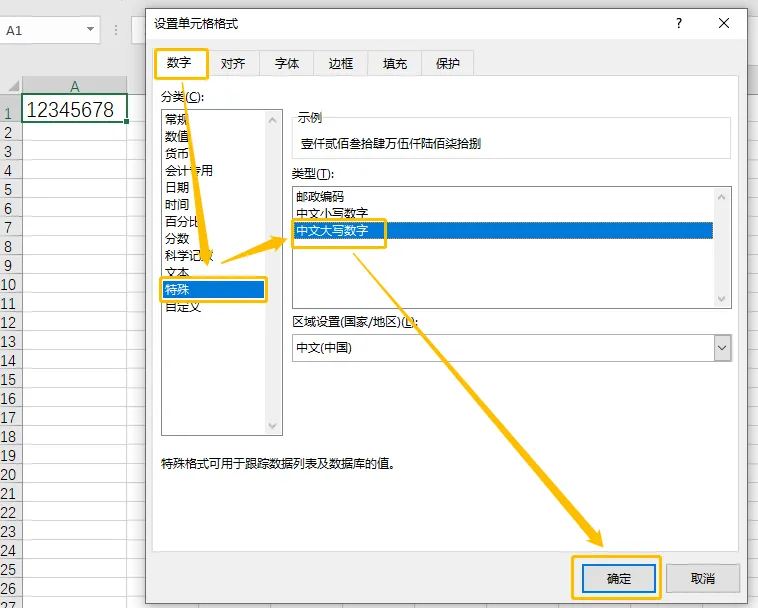Click type list scroll down arrow

click(x=722, y=299)
